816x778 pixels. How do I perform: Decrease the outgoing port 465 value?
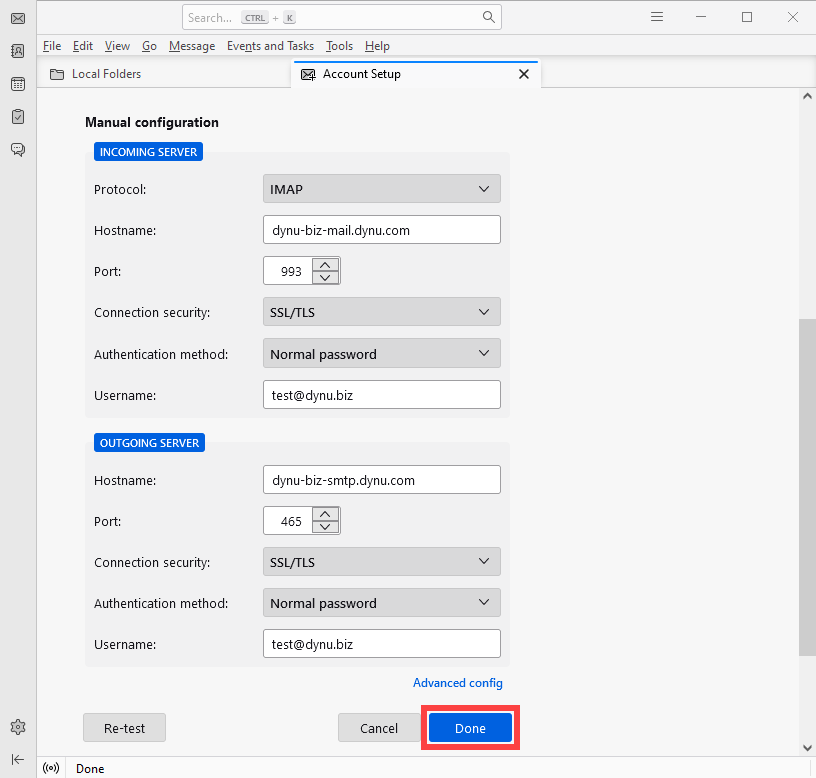pos(325,527)
